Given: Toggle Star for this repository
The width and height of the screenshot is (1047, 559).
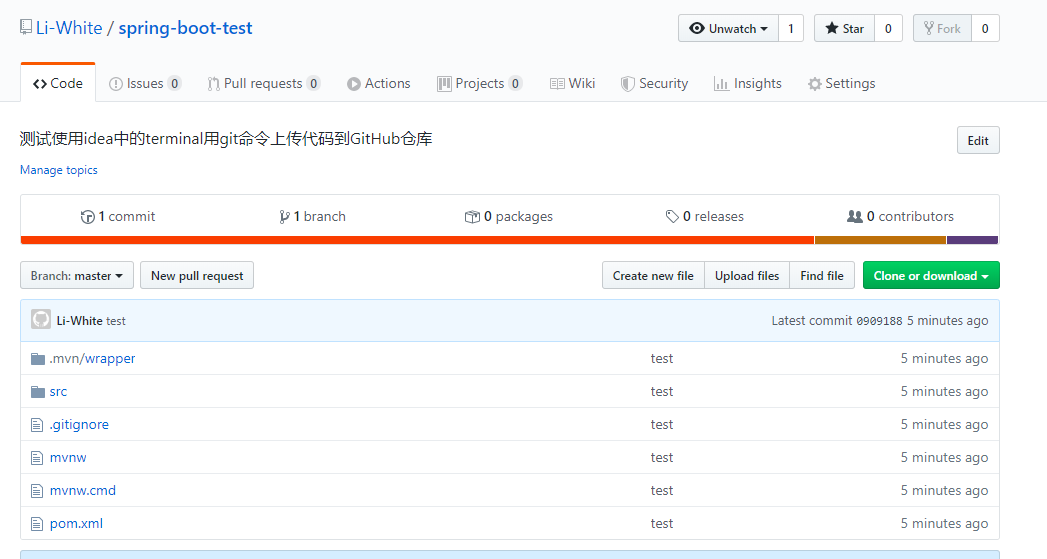Looking at the screenshot, I should pos(844,29).
